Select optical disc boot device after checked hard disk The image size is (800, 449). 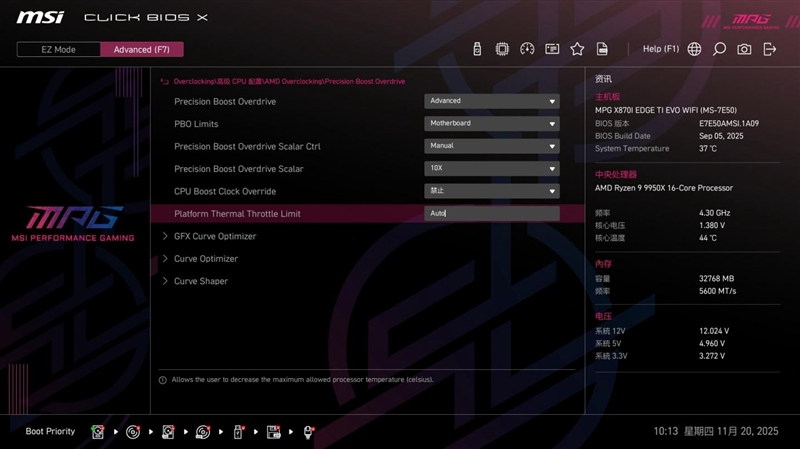pos(133,432)
